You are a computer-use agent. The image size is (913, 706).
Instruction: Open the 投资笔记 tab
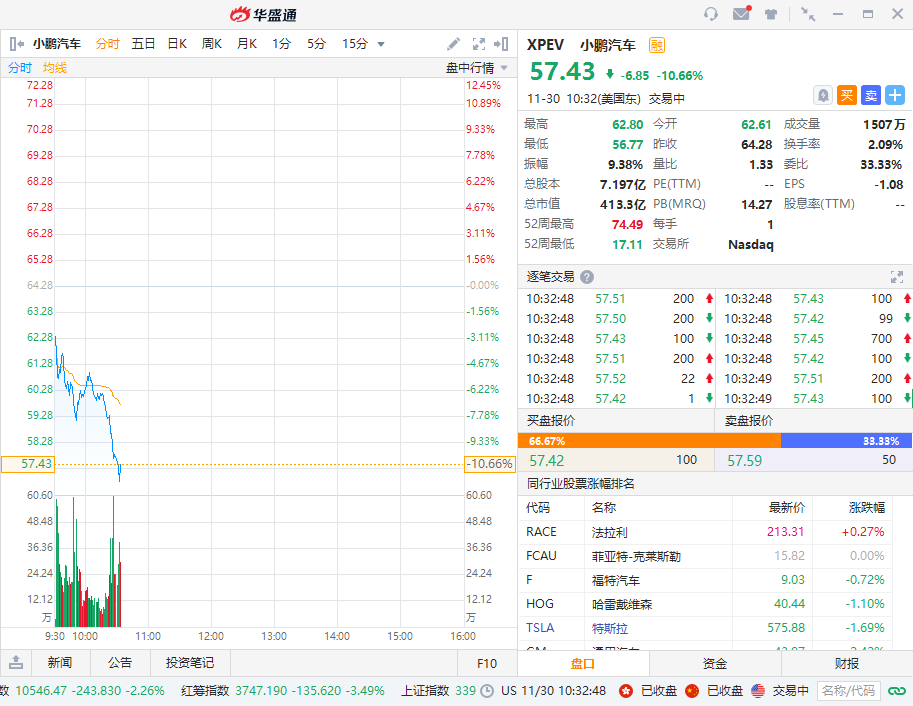pos(190,662)
